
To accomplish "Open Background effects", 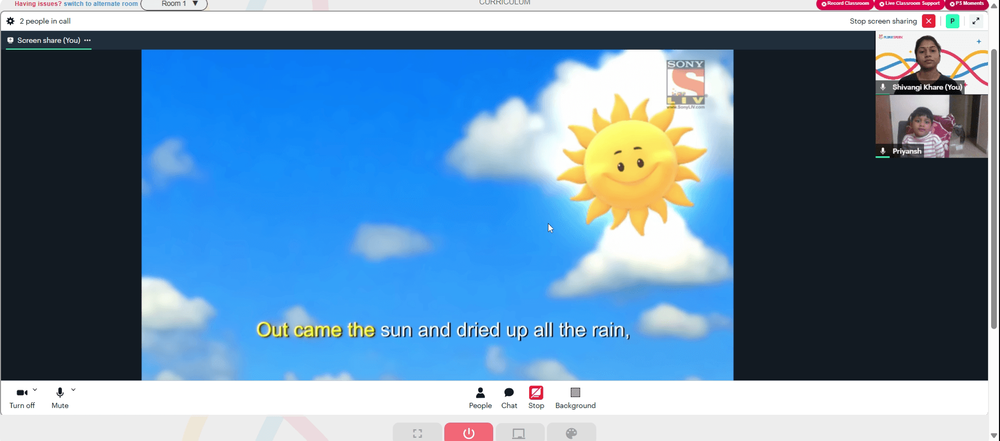I will coord(575,398).
